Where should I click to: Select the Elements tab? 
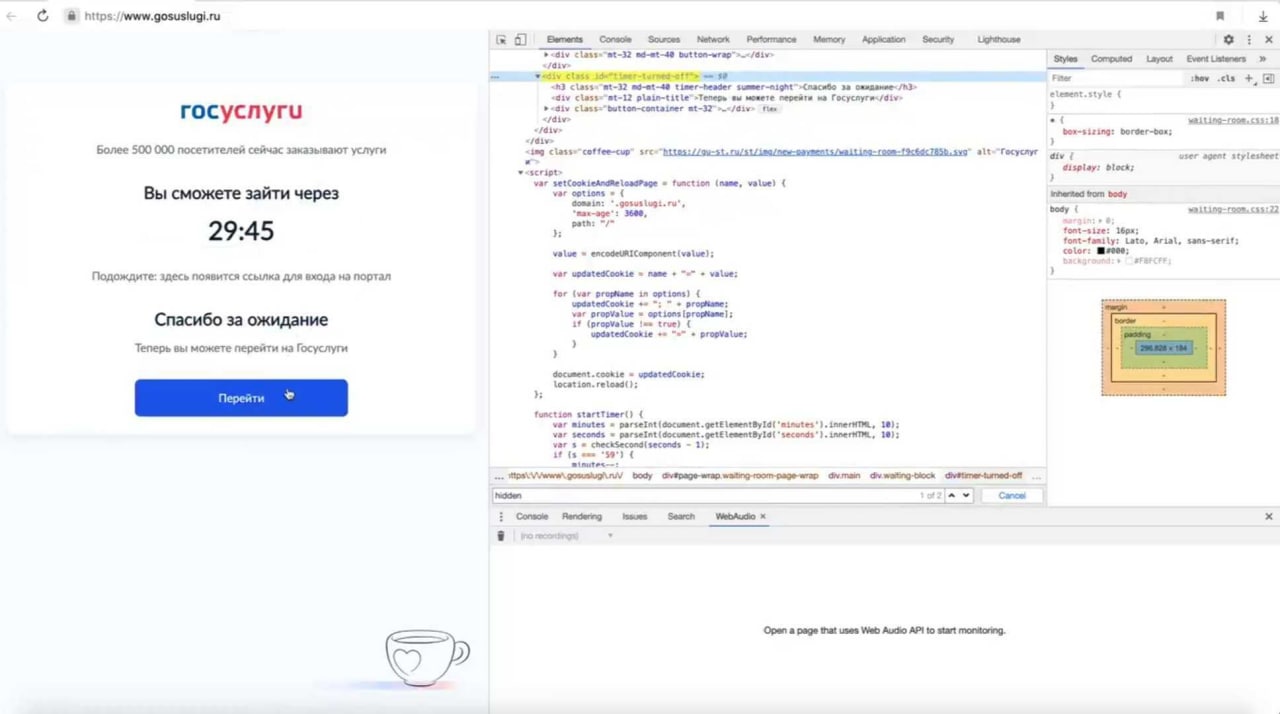(564, 40)
